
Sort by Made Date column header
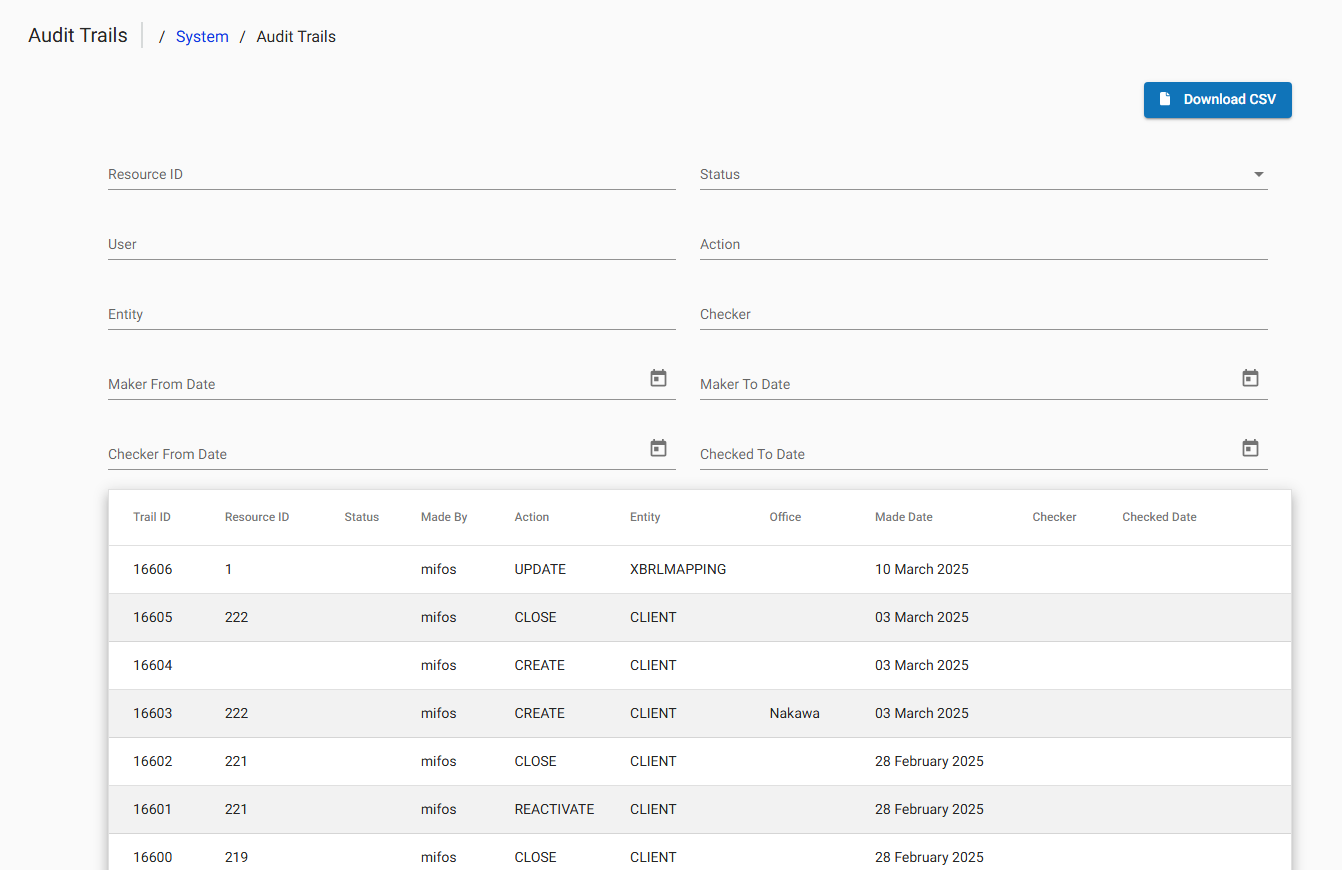point(903,518)
